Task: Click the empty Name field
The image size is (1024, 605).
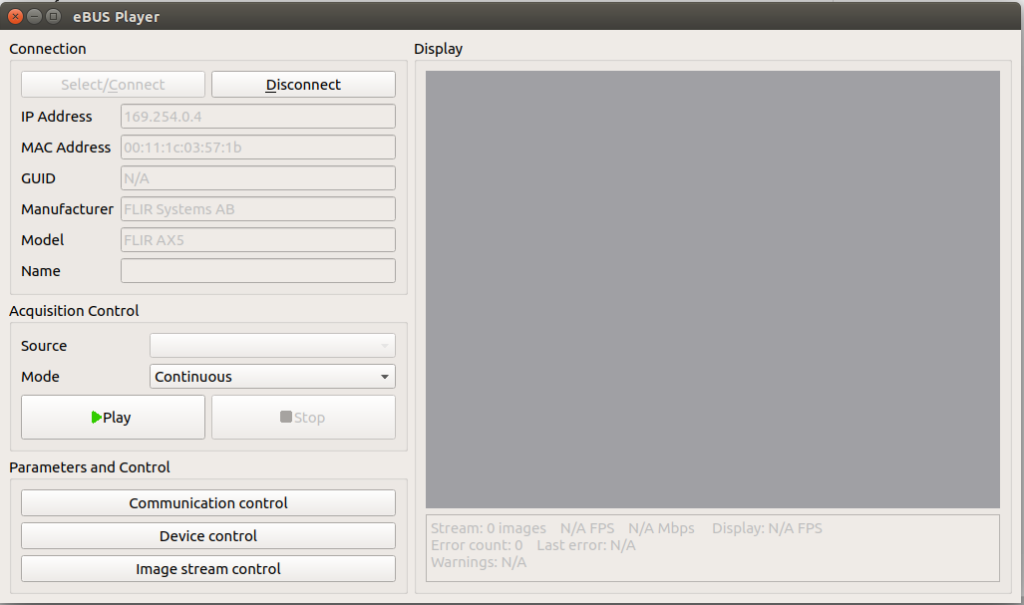Action: pyautogui.click(x=258, y=271)
